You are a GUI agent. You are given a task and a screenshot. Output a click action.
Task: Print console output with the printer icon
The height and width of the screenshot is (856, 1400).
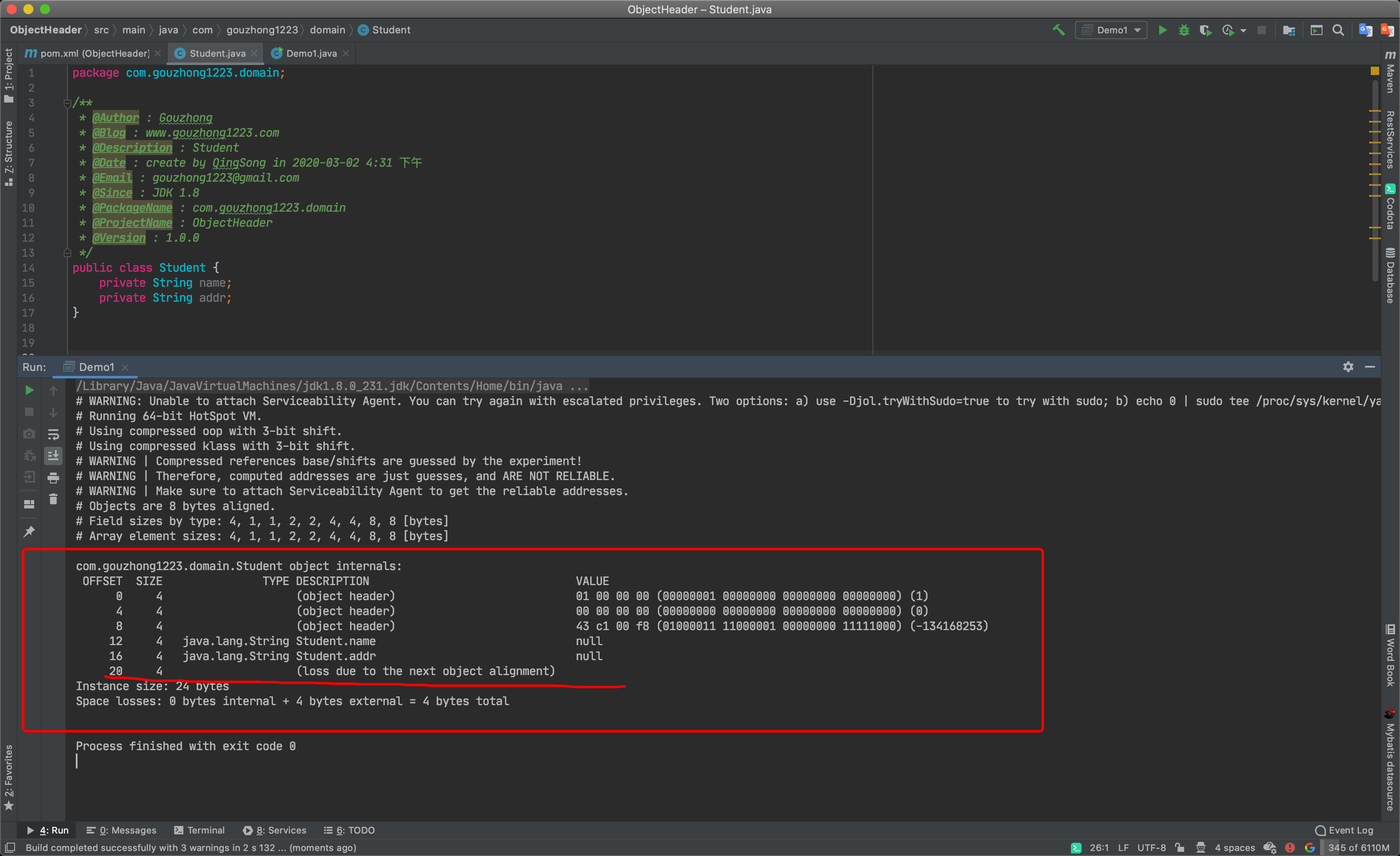(x=53, y=478)
